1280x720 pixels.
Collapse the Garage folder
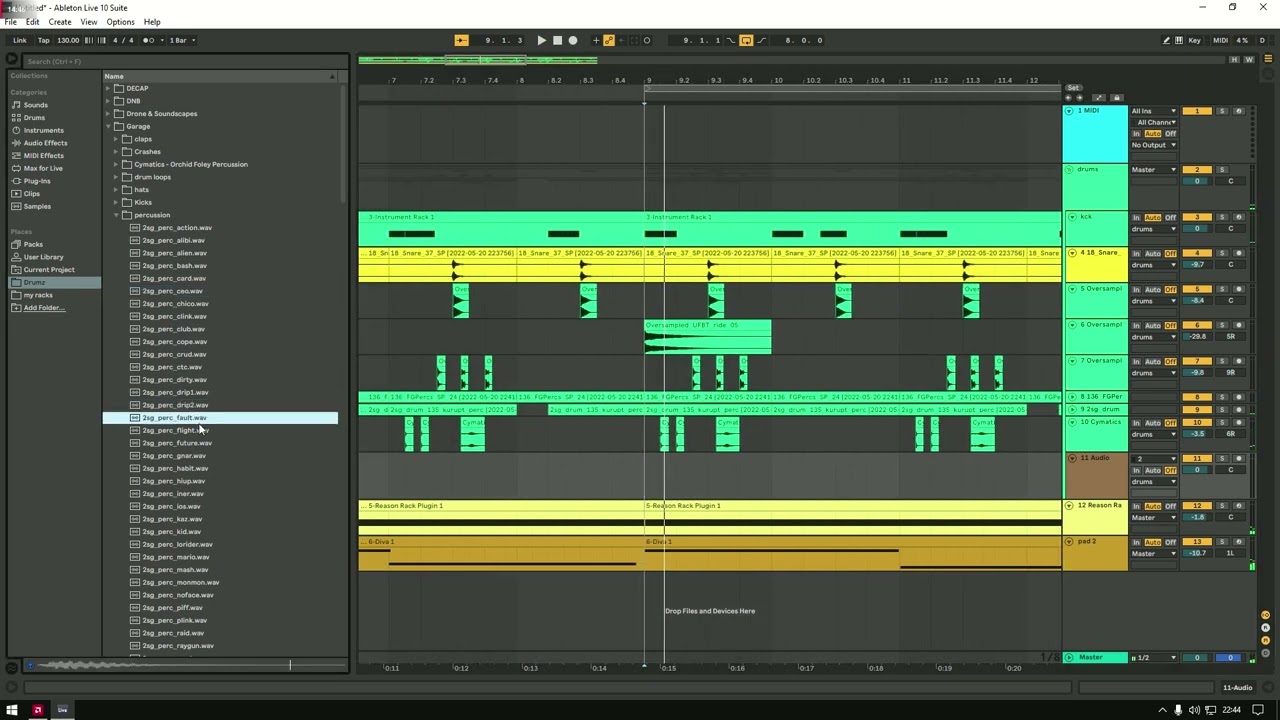click(108, 126)
